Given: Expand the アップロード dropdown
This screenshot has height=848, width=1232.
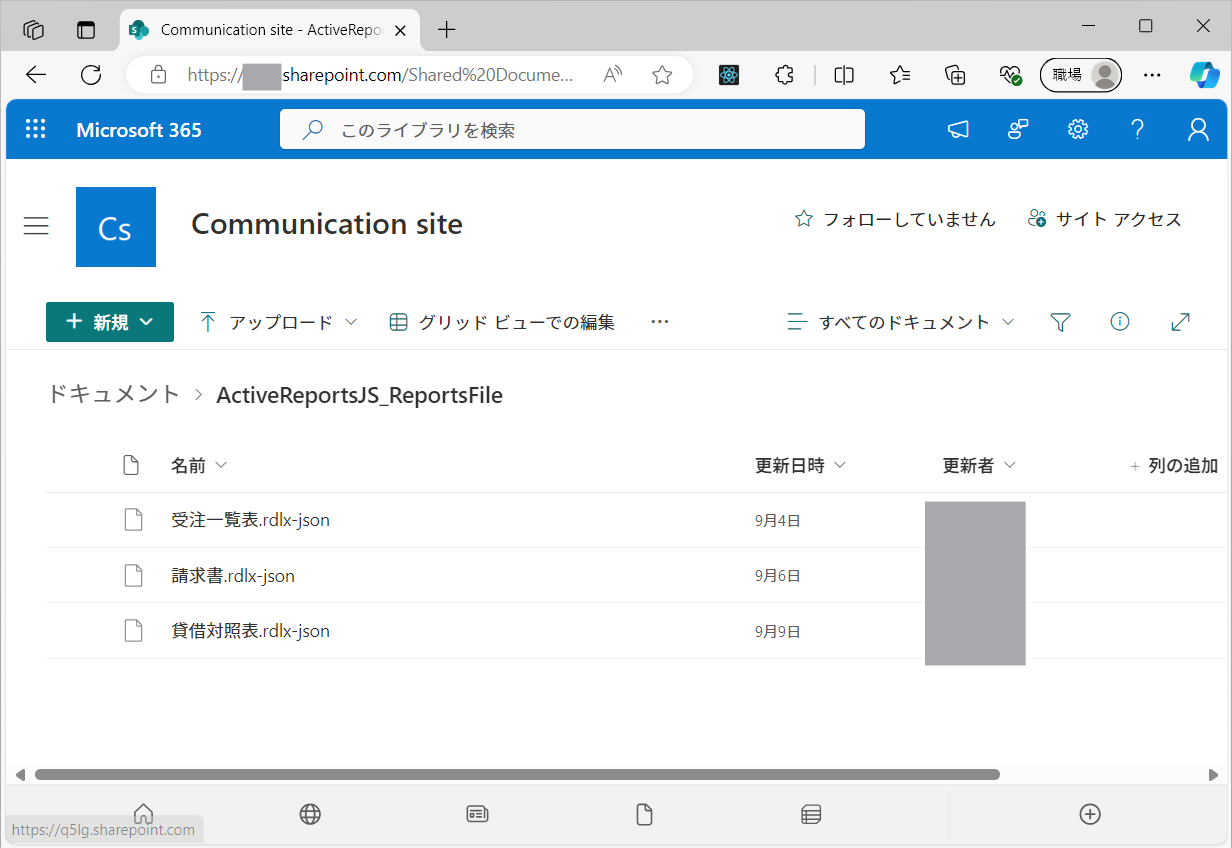Looking at the screenshot, I should pyautogui.click(x=351, y=322).
